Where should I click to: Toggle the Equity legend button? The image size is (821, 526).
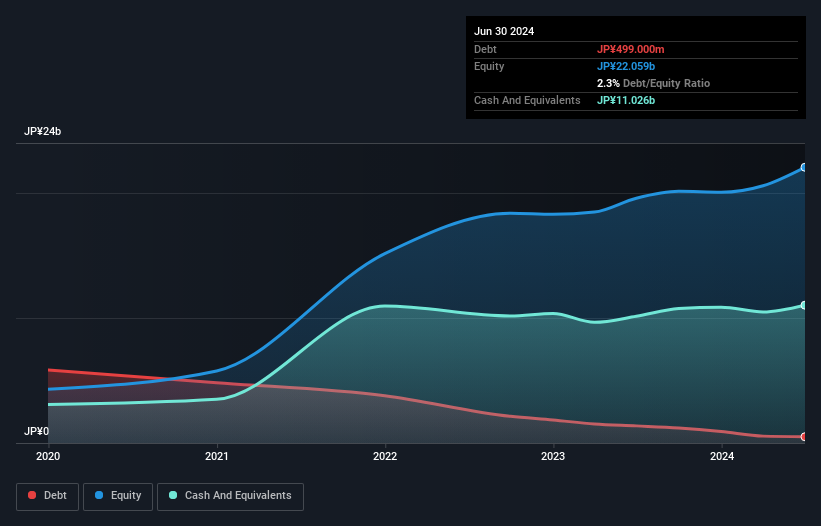118,496
